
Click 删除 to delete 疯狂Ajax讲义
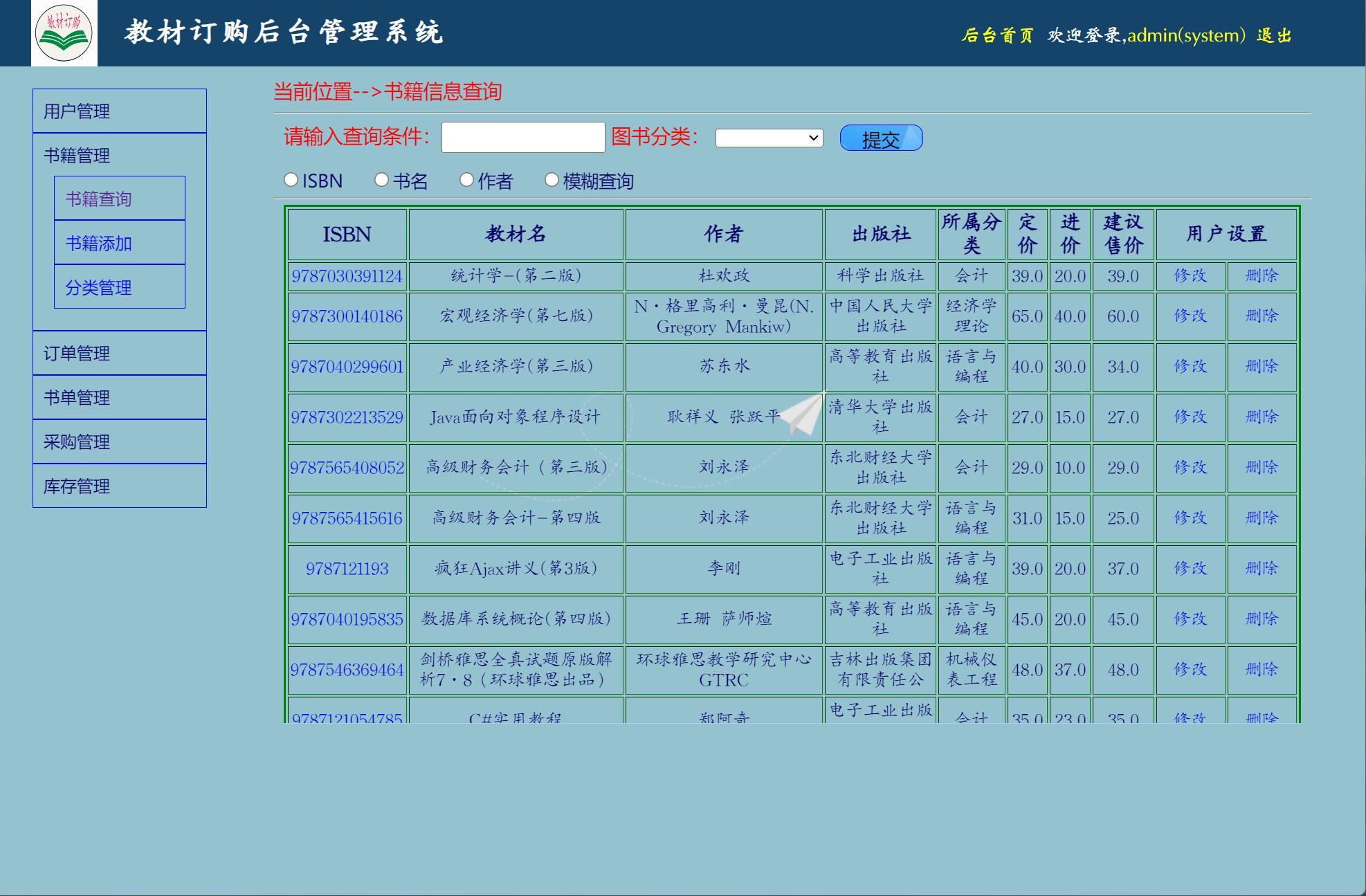(1261, 569)
